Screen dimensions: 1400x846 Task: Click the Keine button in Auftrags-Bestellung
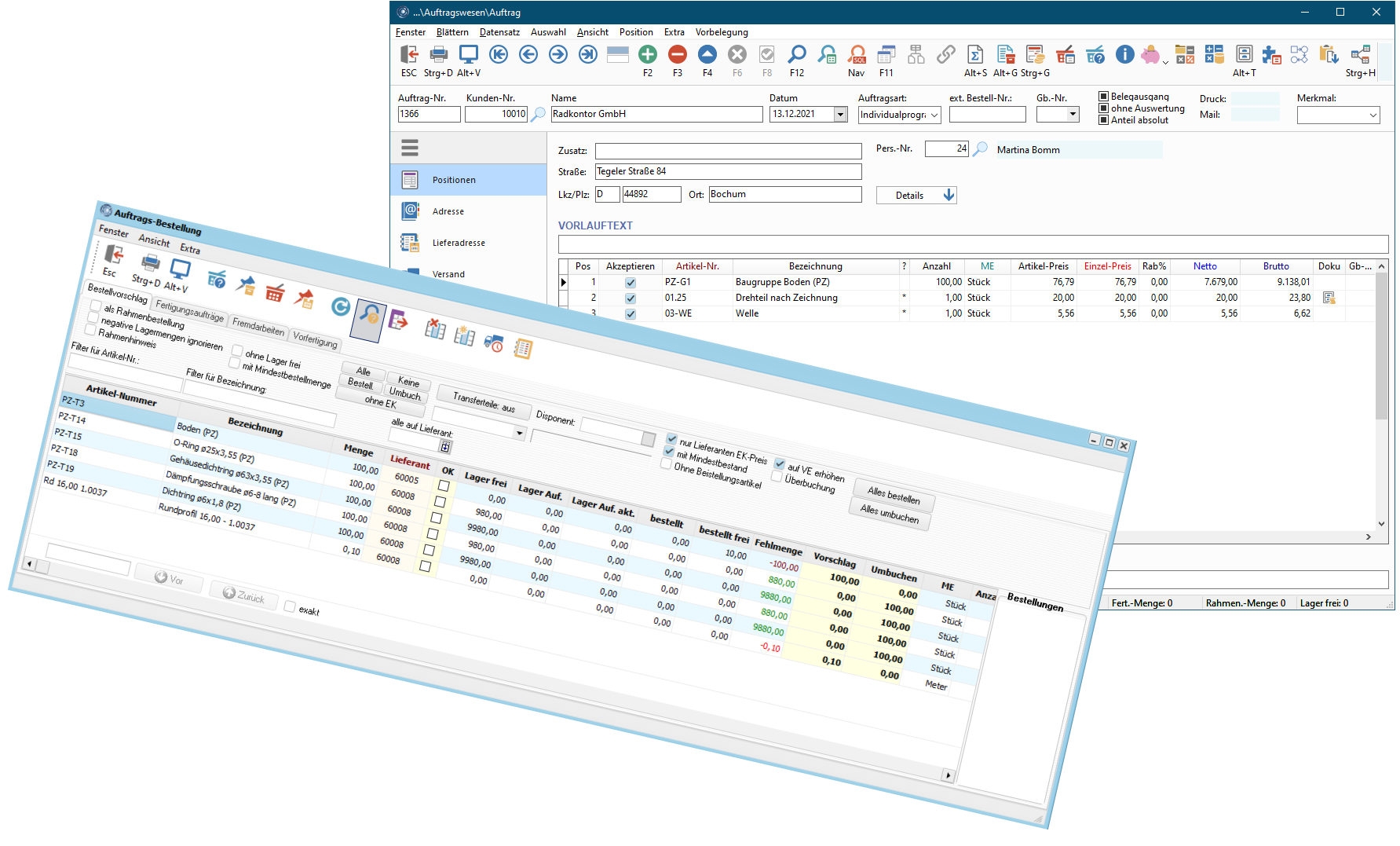[408, 381]
